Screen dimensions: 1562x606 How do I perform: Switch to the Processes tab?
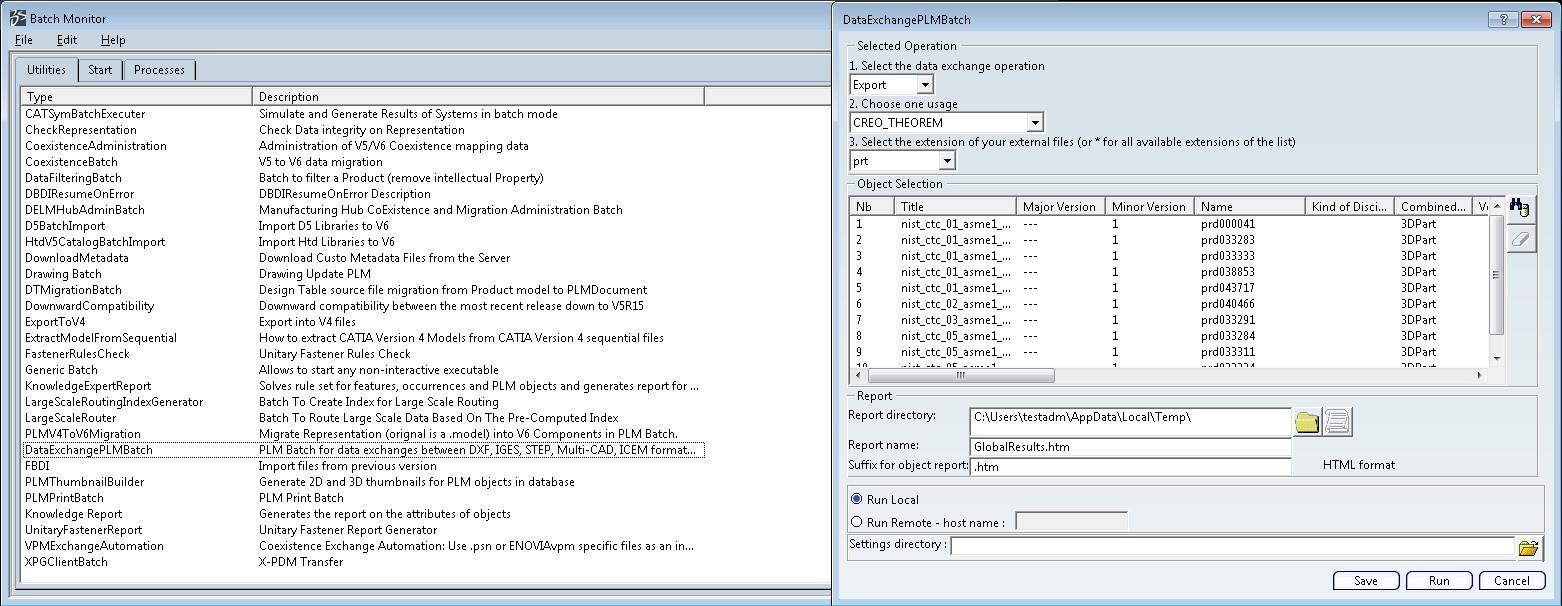tap(159, 70)
